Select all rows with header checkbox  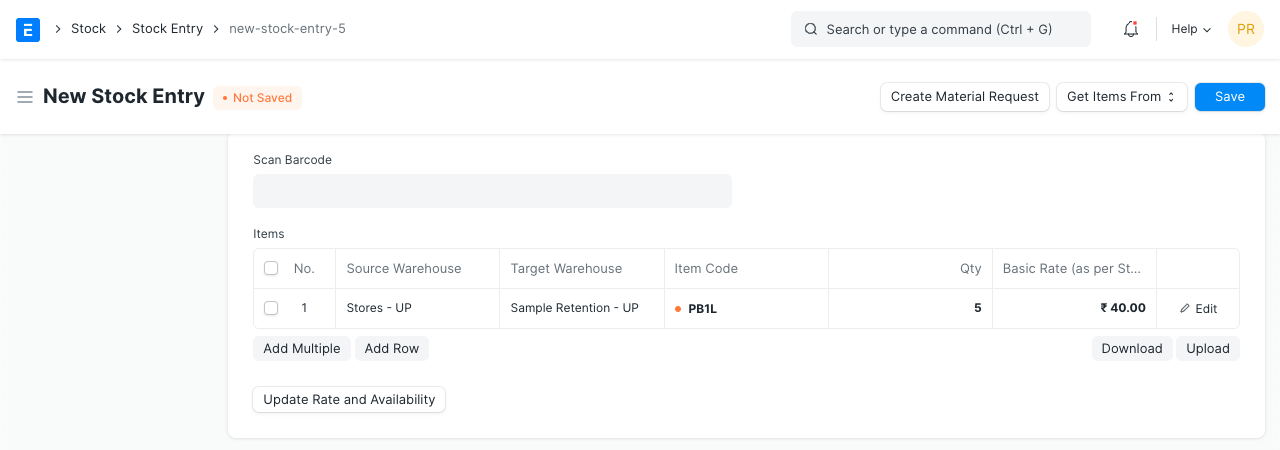(x=271, y=269)
